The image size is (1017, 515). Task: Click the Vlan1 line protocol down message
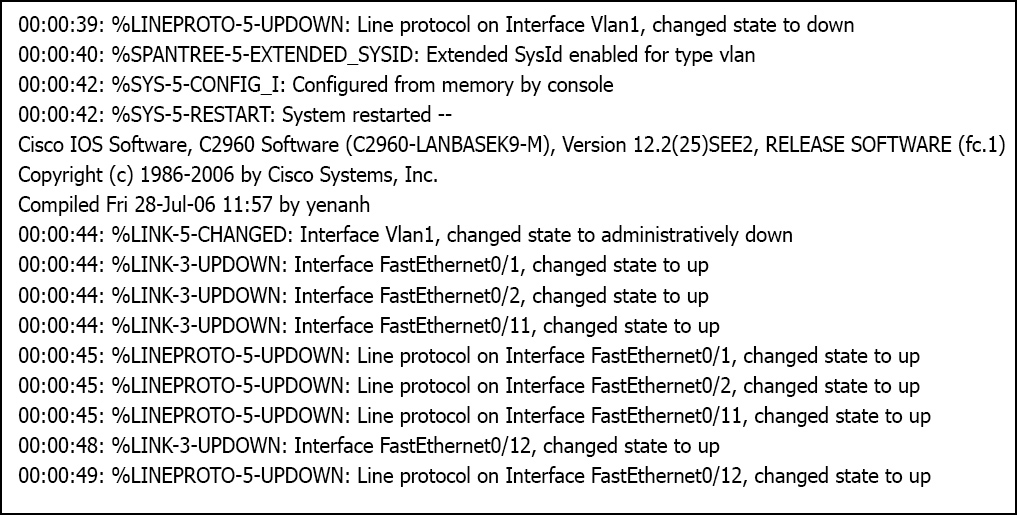click(x=436, y=25)
